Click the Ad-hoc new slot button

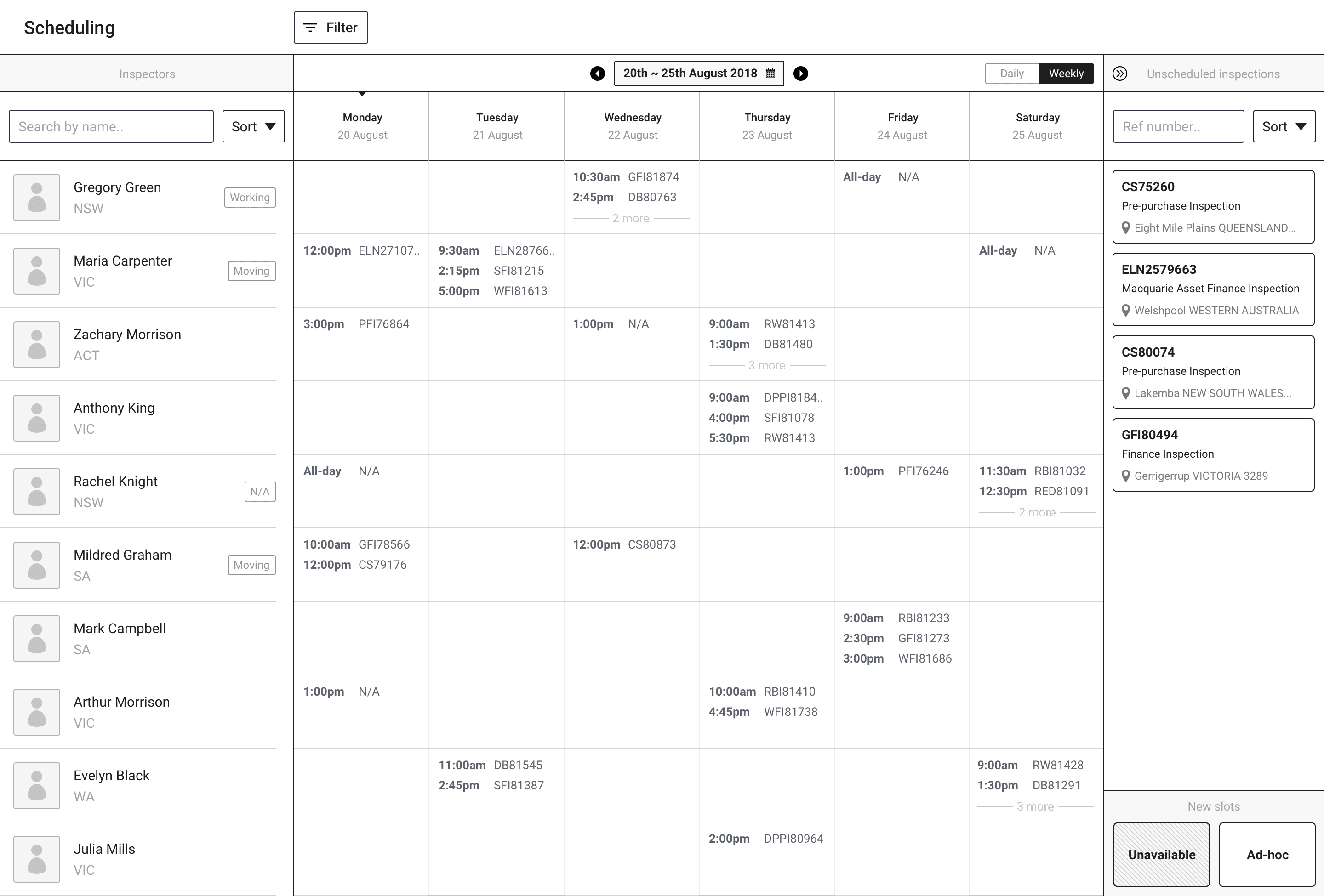coord(1267,855)
